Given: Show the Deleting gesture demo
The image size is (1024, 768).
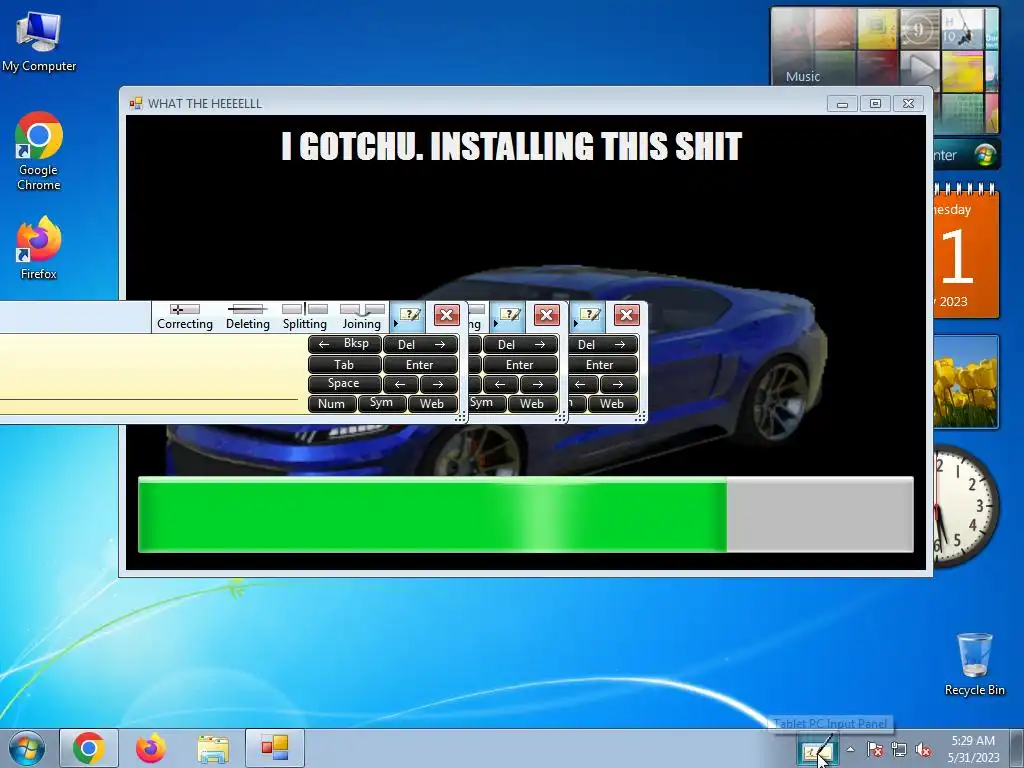Looking at the screenshot, I should [248, 317].
